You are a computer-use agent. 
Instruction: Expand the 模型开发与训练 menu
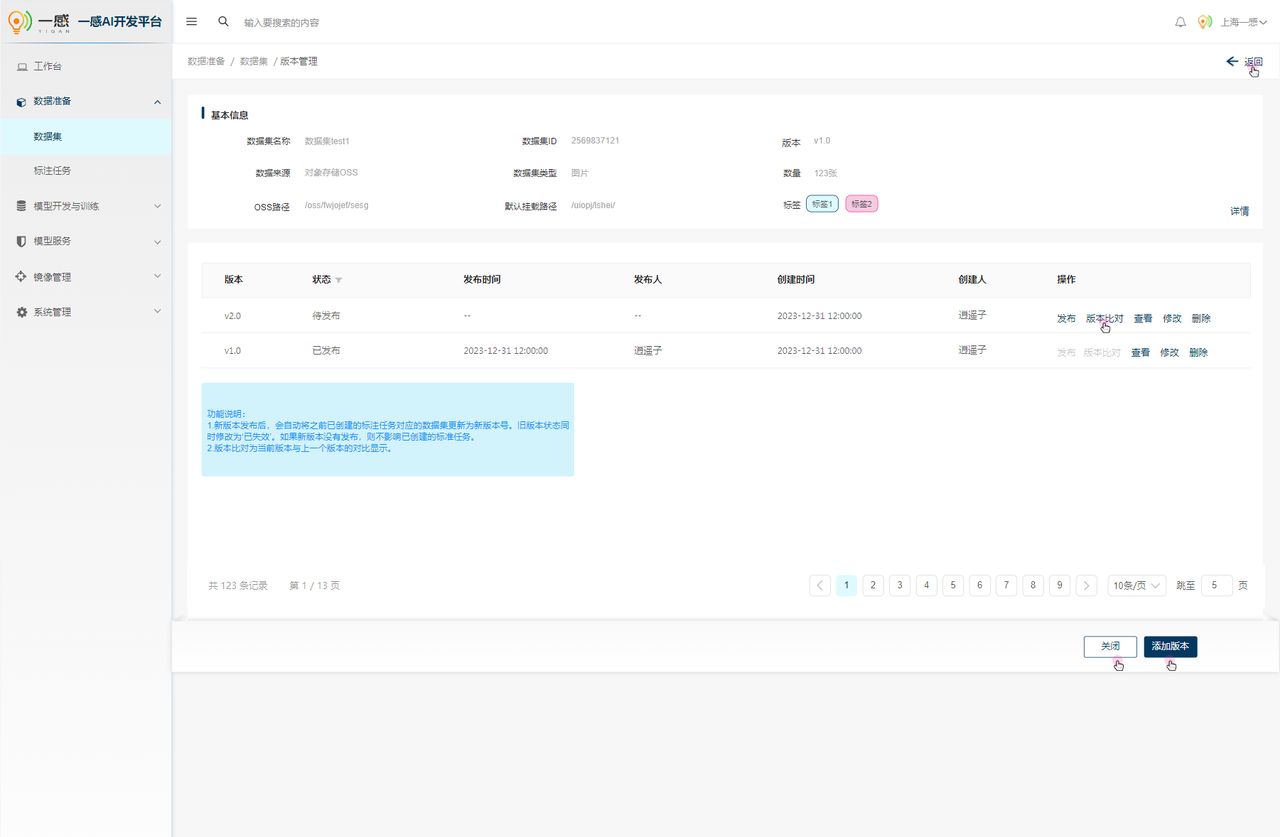[85, 206]
